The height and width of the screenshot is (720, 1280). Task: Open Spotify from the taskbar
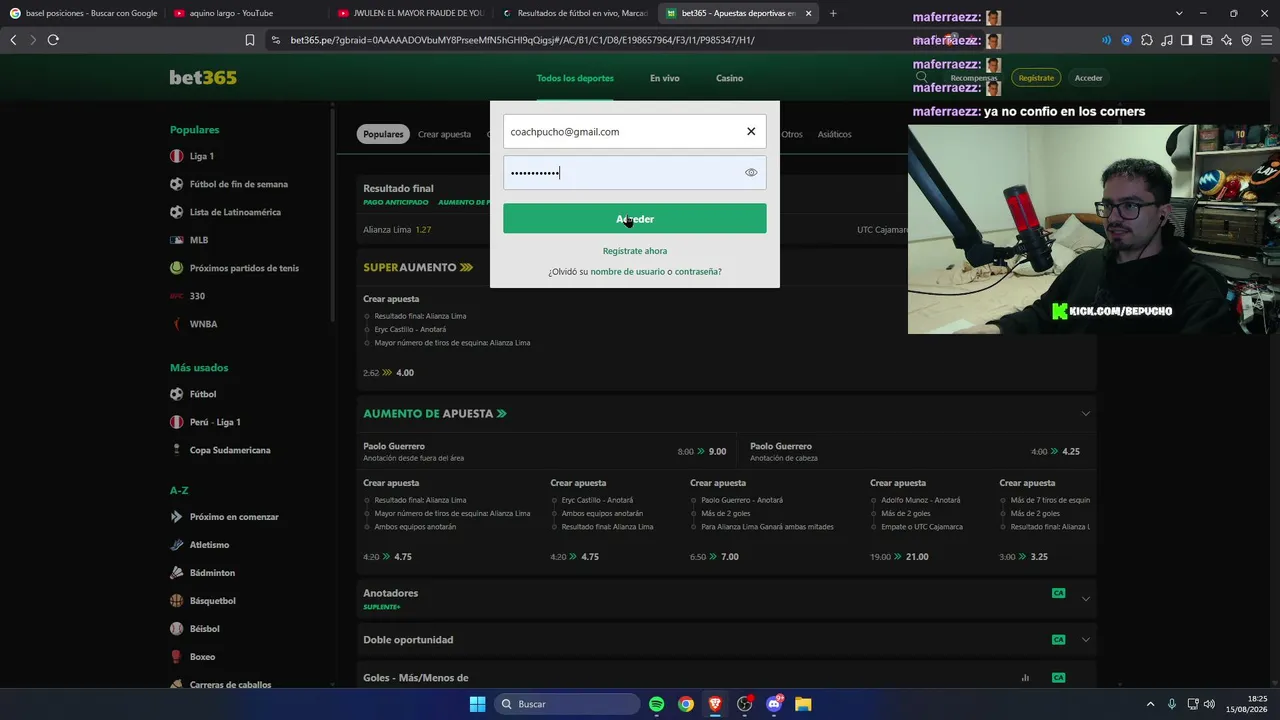[x=657, y=704]
